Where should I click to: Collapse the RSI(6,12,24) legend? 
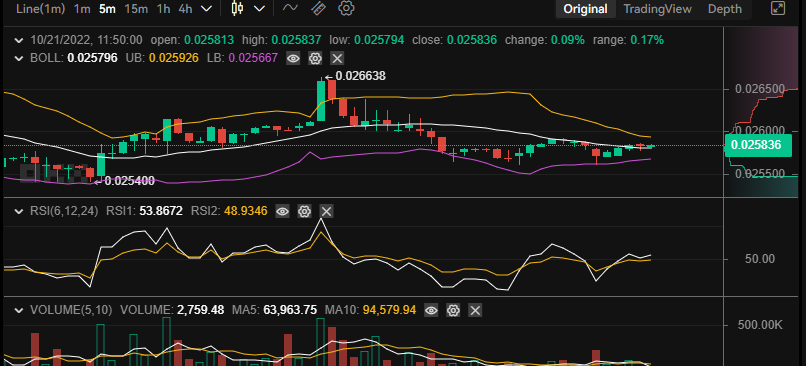19,211
